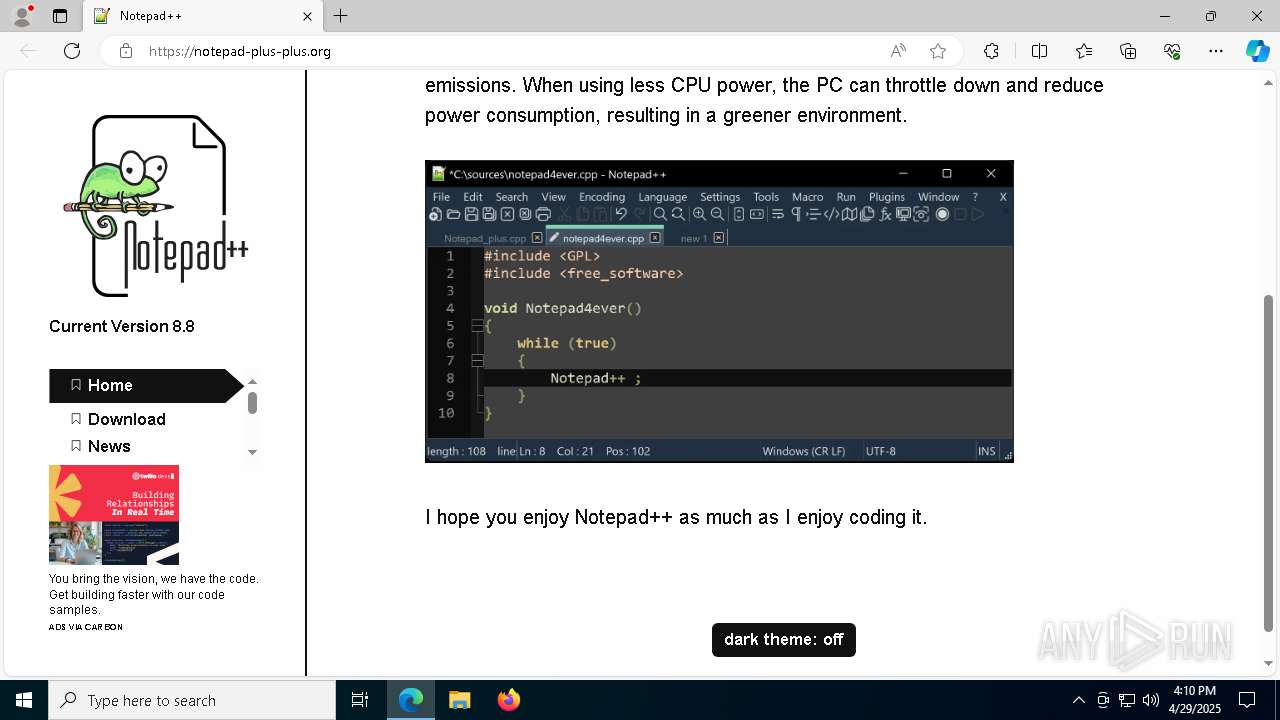The height and width of the screenshot is (720, 1280).
Task: Open the Extensions puzzle icon
Action: 991,51
